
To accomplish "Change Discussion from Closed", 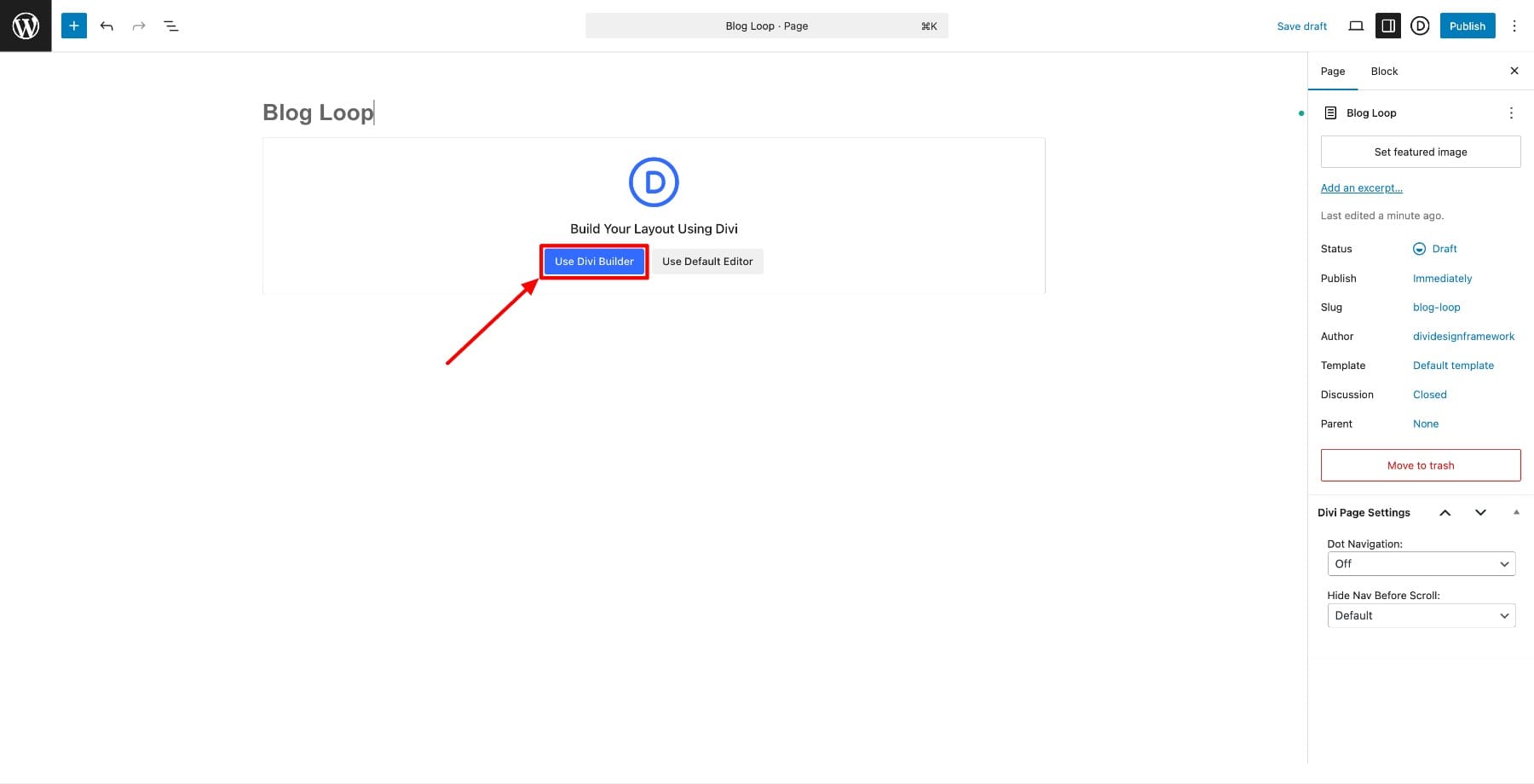I will [x=1429, y=395].
